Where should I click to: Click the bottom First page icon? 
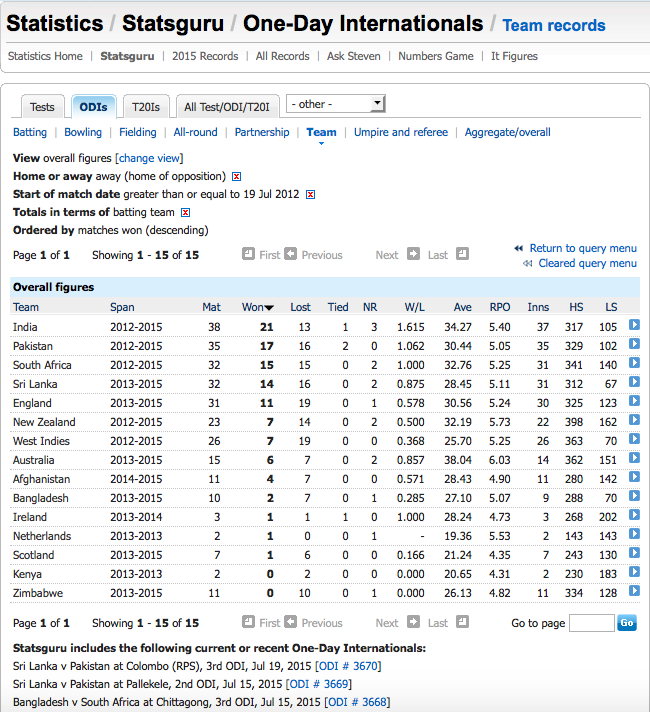(x=248, y=622)
